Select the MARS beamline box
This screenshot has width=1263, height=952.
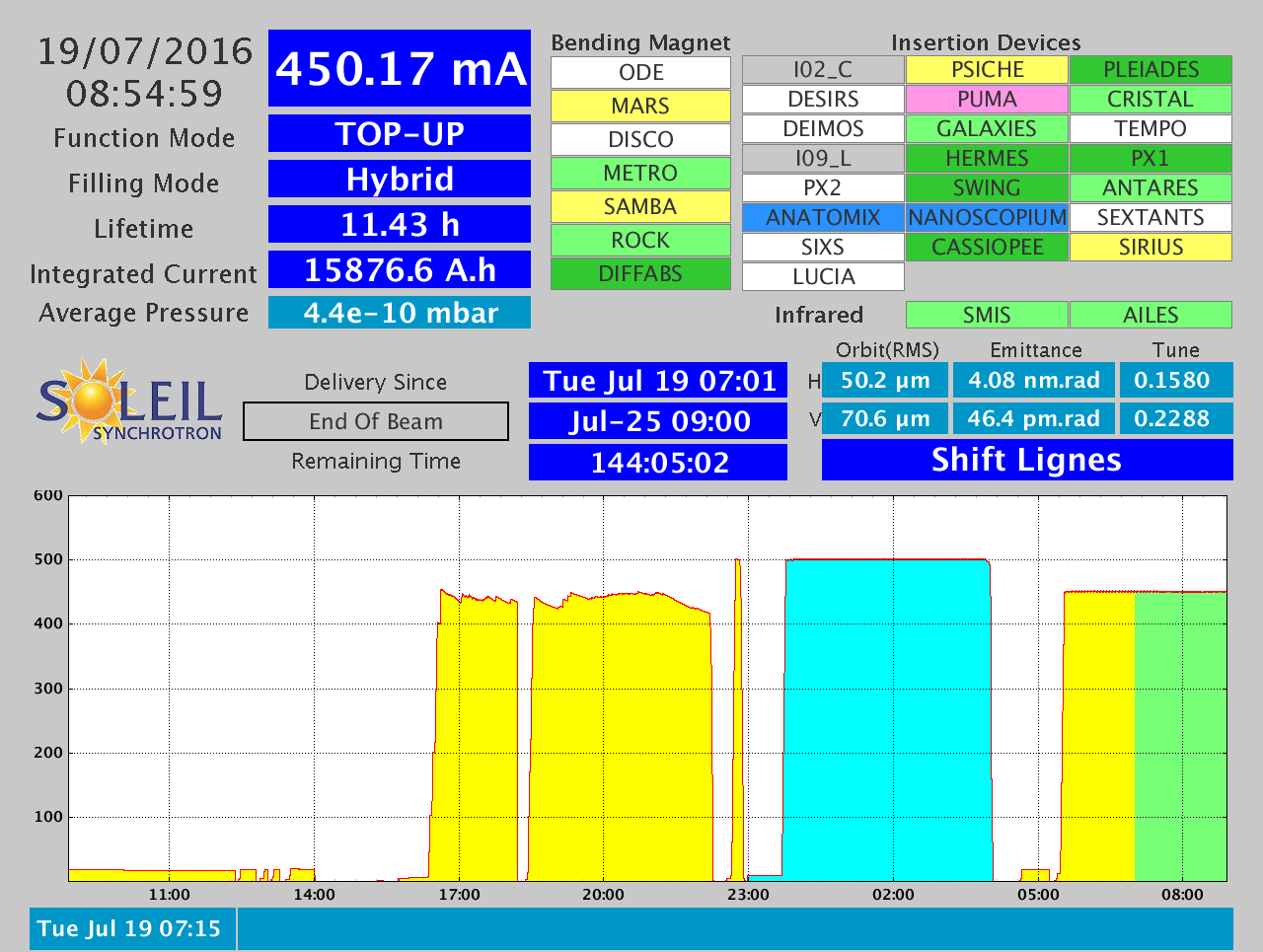point(640,106)
